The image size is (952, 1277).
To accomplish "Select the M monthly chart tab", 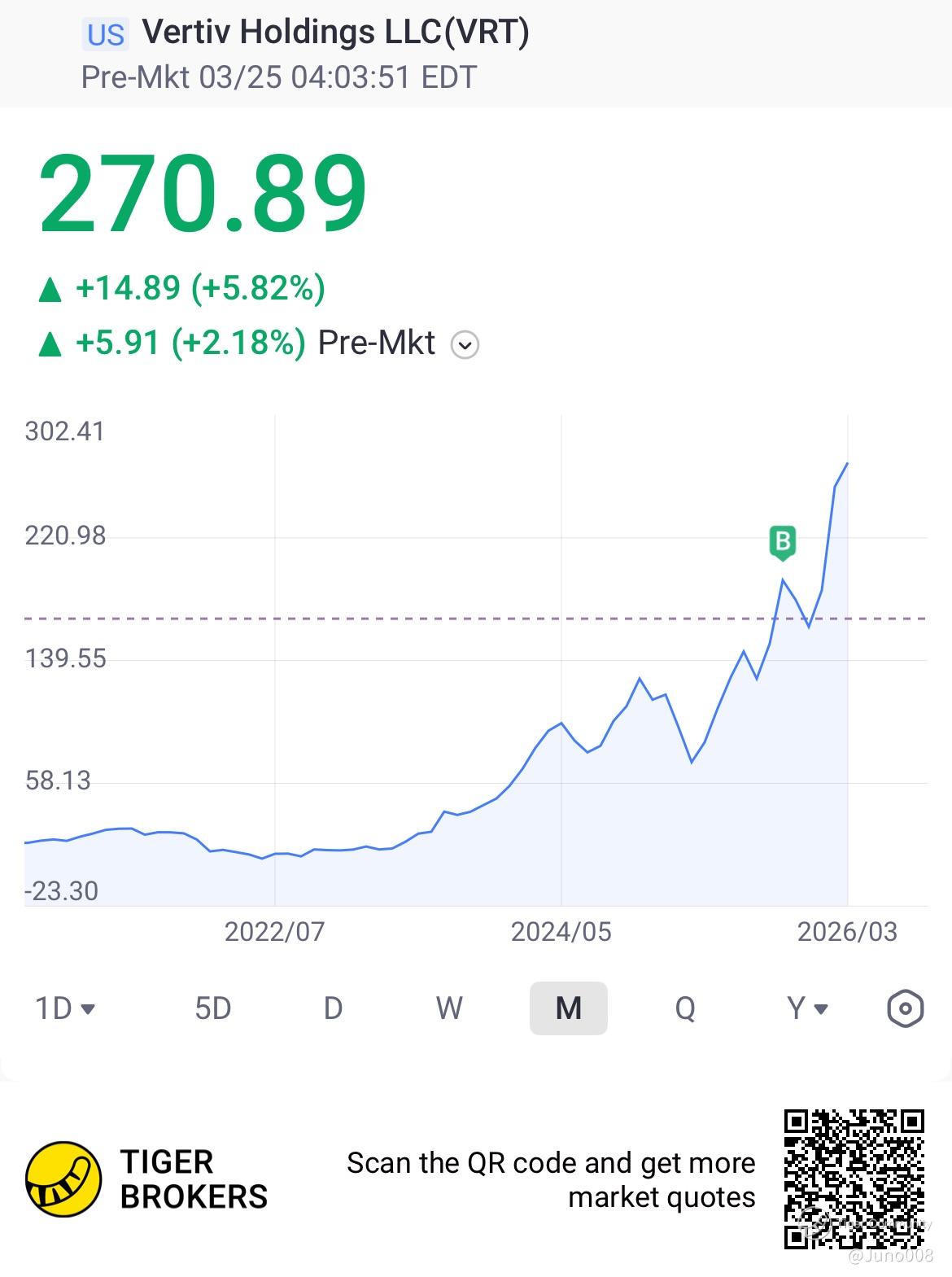I will (x=568, y=1009).
